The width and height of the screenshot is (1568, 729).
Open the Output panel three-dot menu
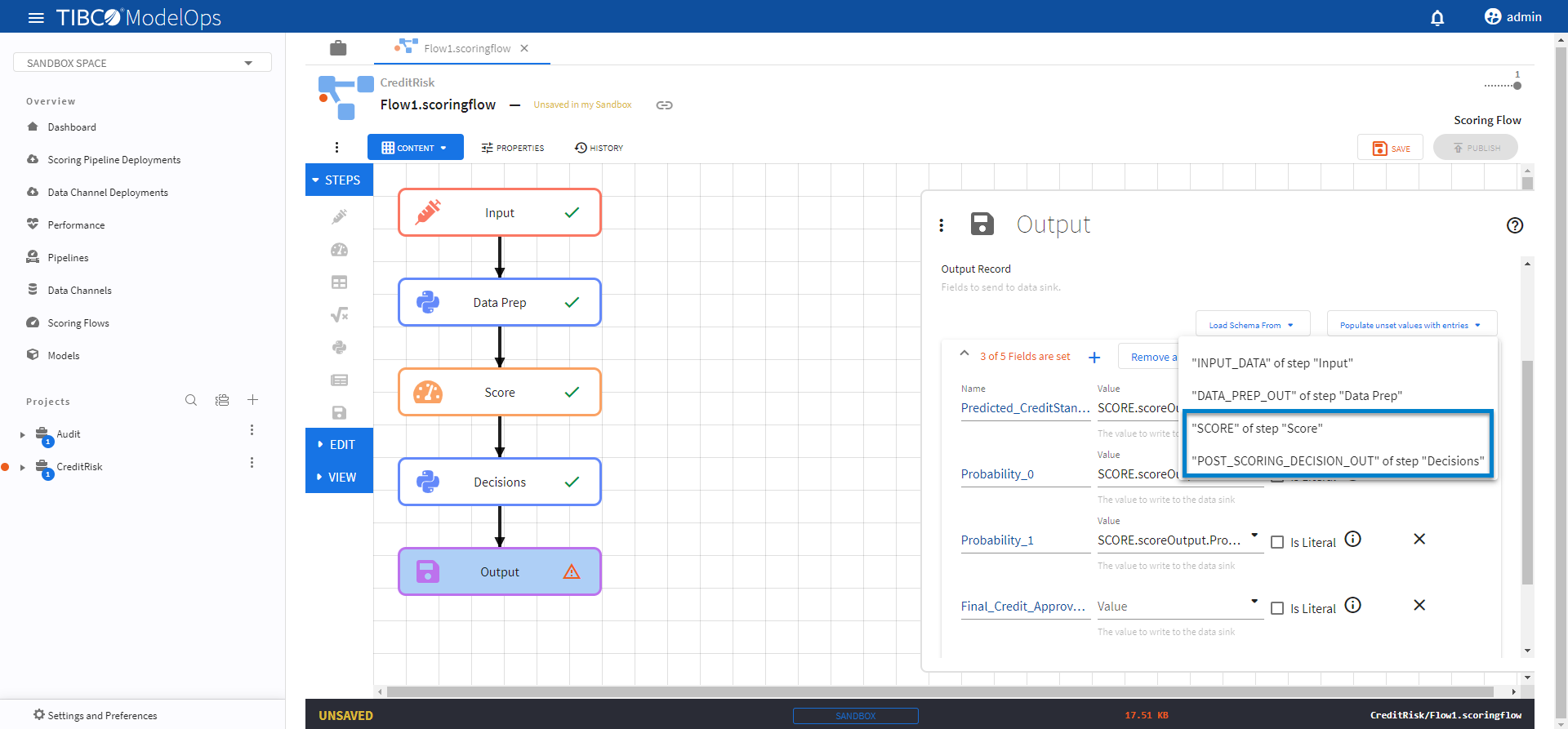point(942,225)
